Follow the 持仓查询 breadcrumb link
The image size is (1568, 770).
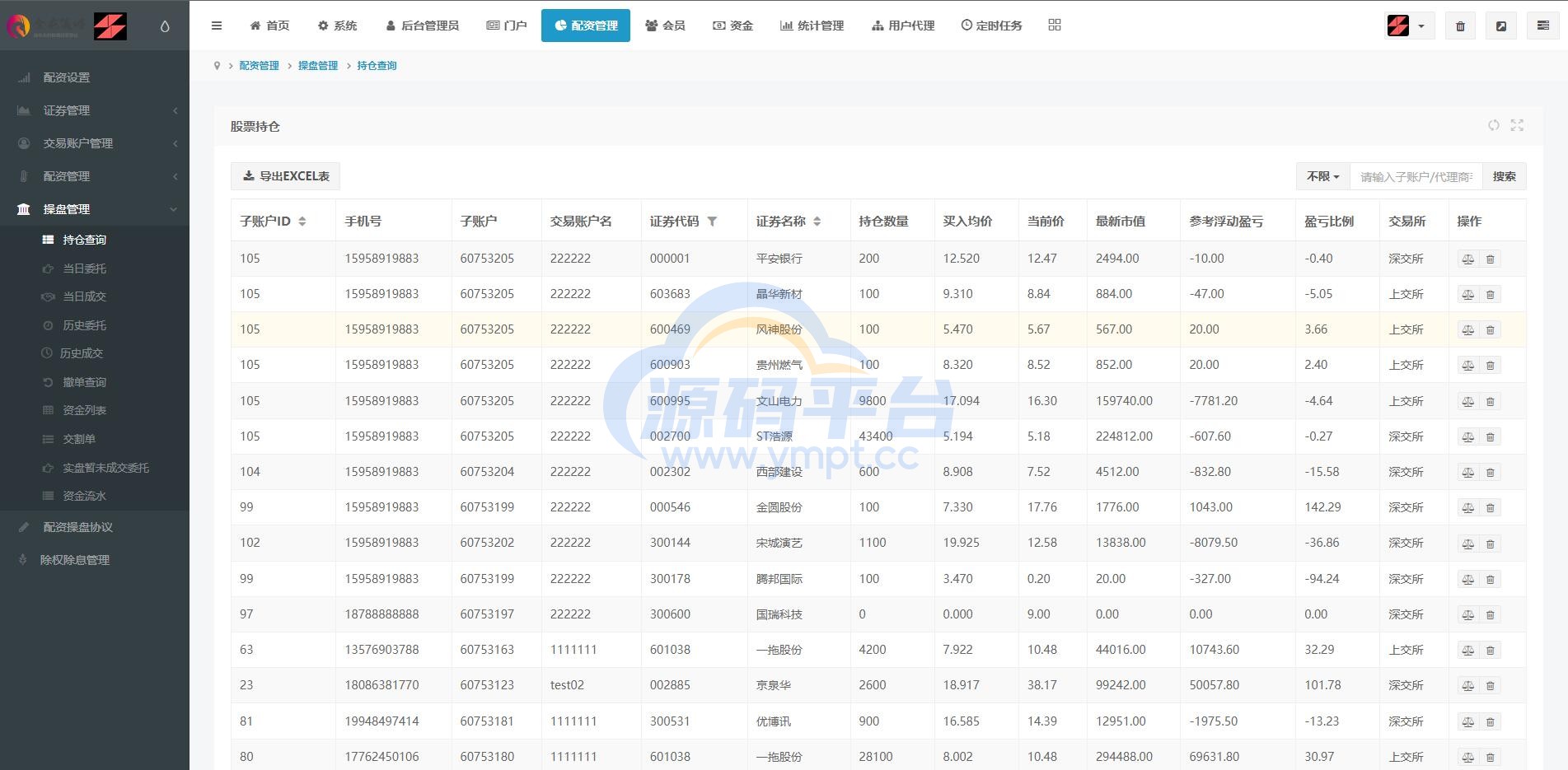(x=377, y=65)
